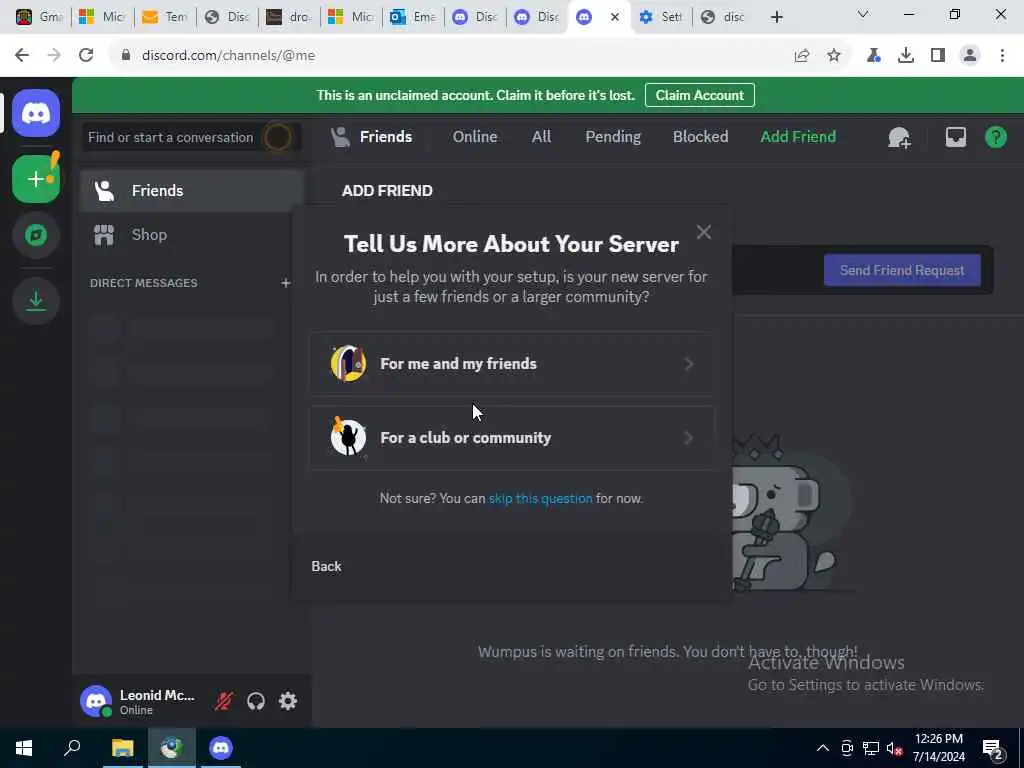
Task: Open the notification center icon
Action: tap(992, 748)
